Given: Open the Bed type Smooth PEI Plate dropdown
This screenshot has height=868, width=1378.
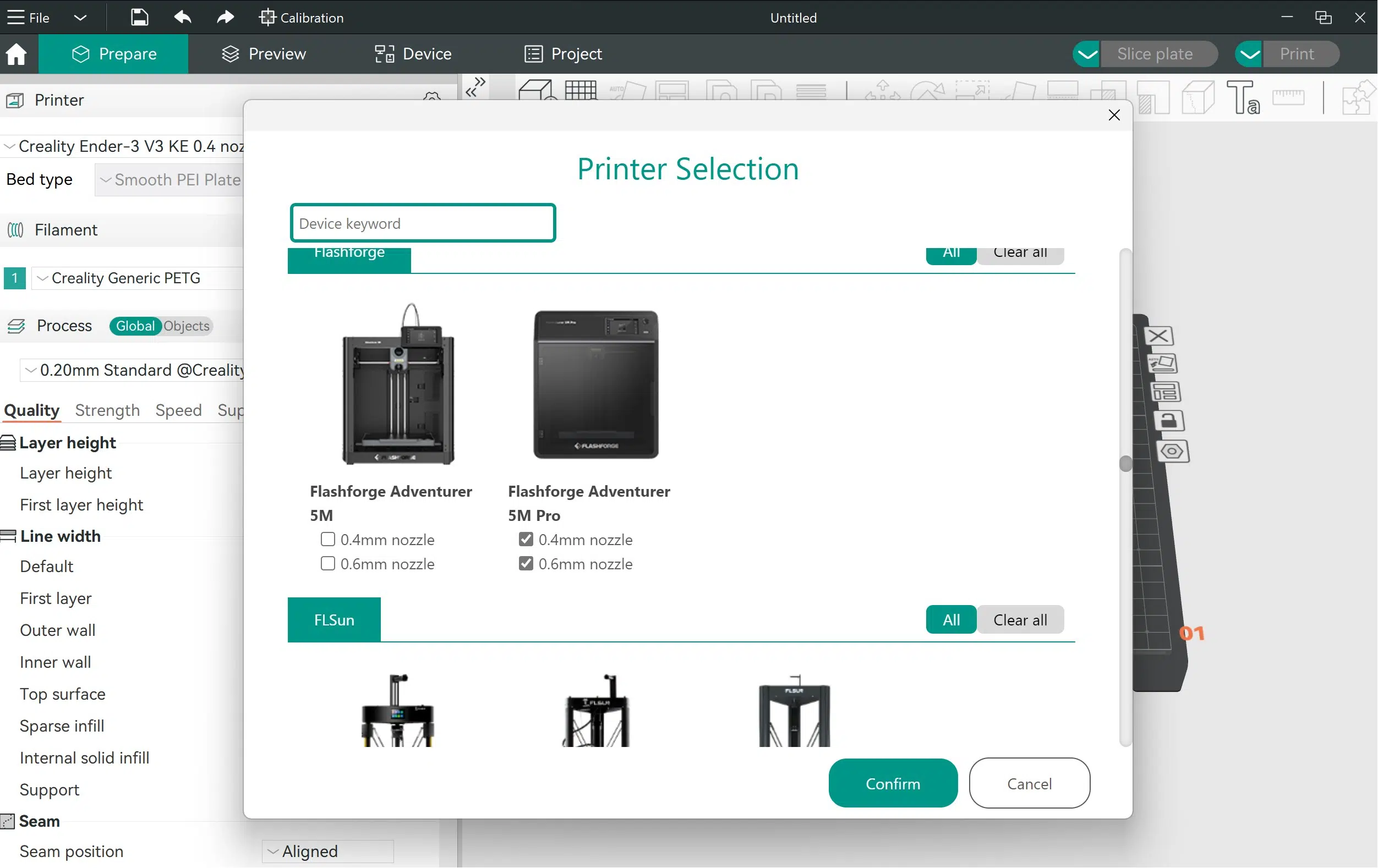Looking at the screenshot, I should pos(169,179).
